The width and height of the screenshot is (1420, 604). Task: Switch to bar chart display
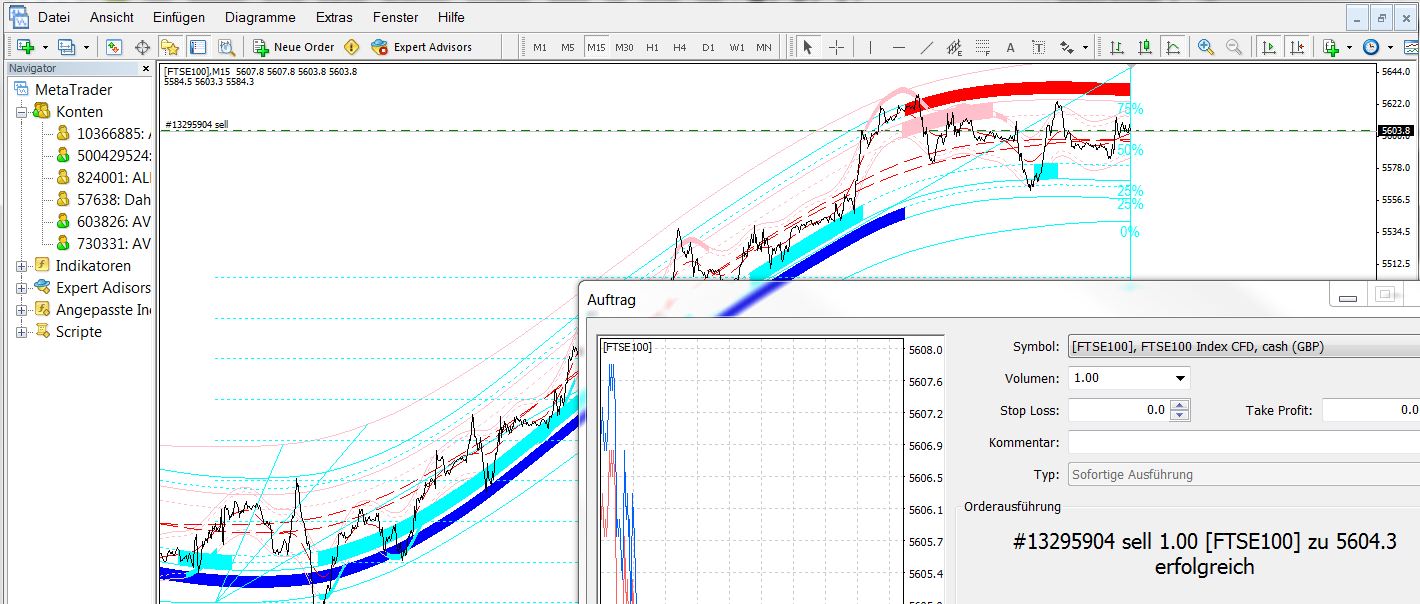coord(1116,47)
